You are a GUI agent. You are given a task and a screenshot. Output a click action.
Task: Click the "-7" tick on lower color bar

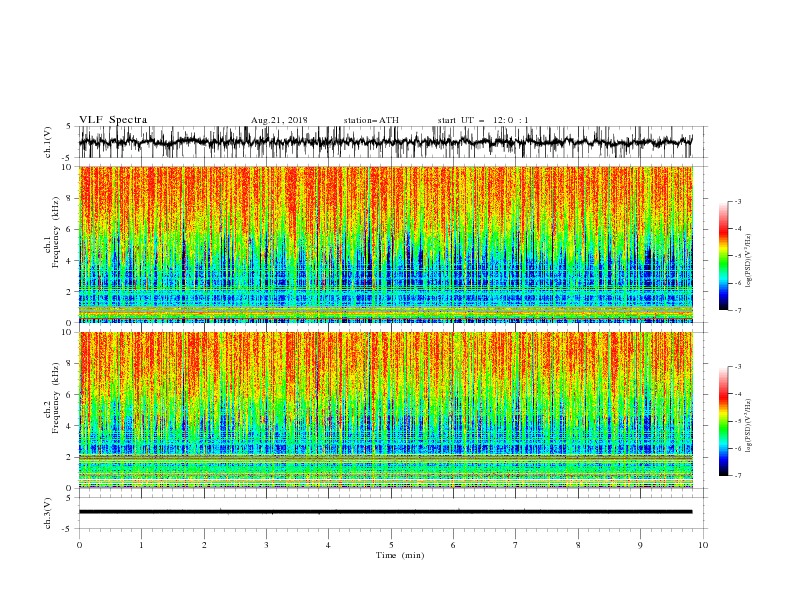point(737,476)
